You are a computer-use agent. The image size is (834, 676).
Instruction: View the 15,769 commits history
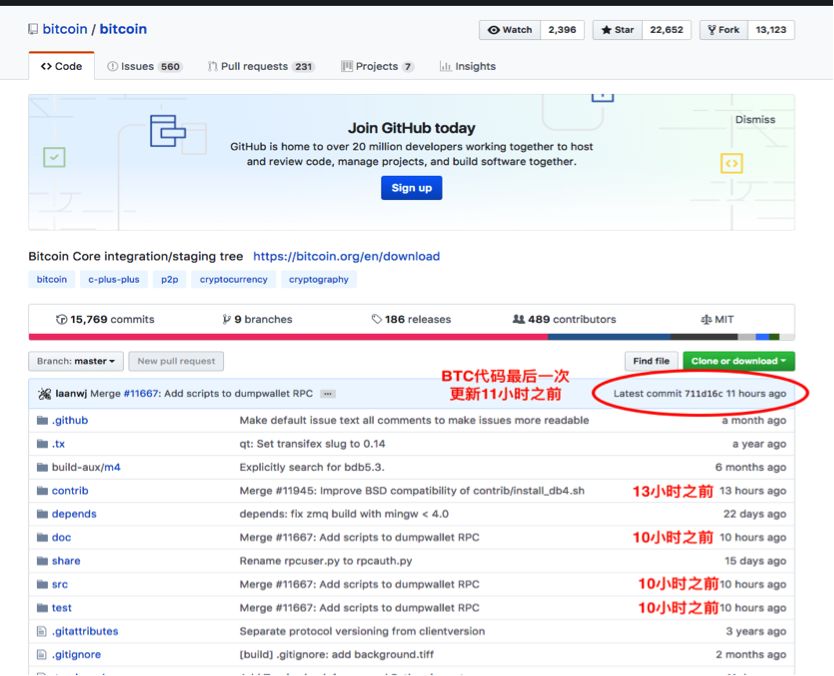pyautogui.click(x=105, y=319)
